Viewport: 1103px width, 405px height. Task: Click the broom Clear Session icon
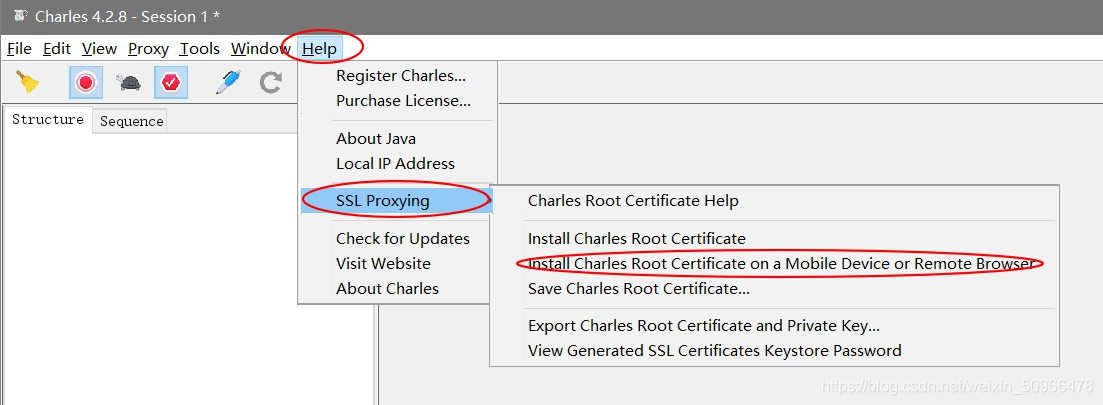point(27,82)
